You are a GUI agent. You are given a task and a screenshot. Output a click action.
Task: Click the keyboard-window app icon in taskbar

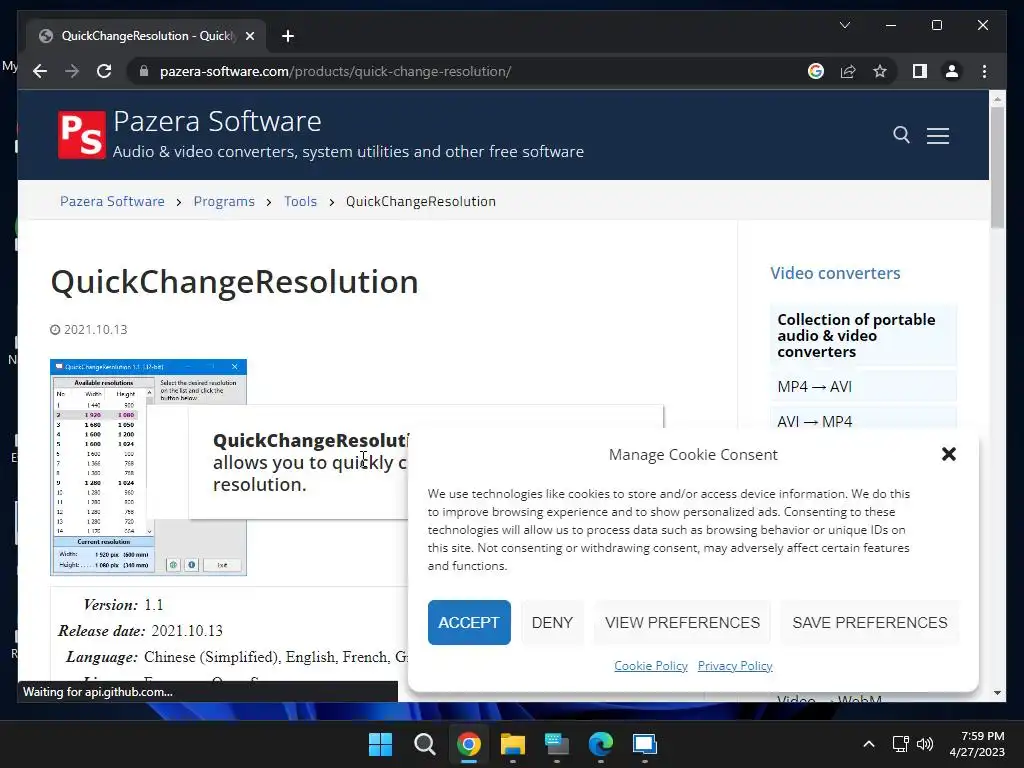(x=556, y=744)
